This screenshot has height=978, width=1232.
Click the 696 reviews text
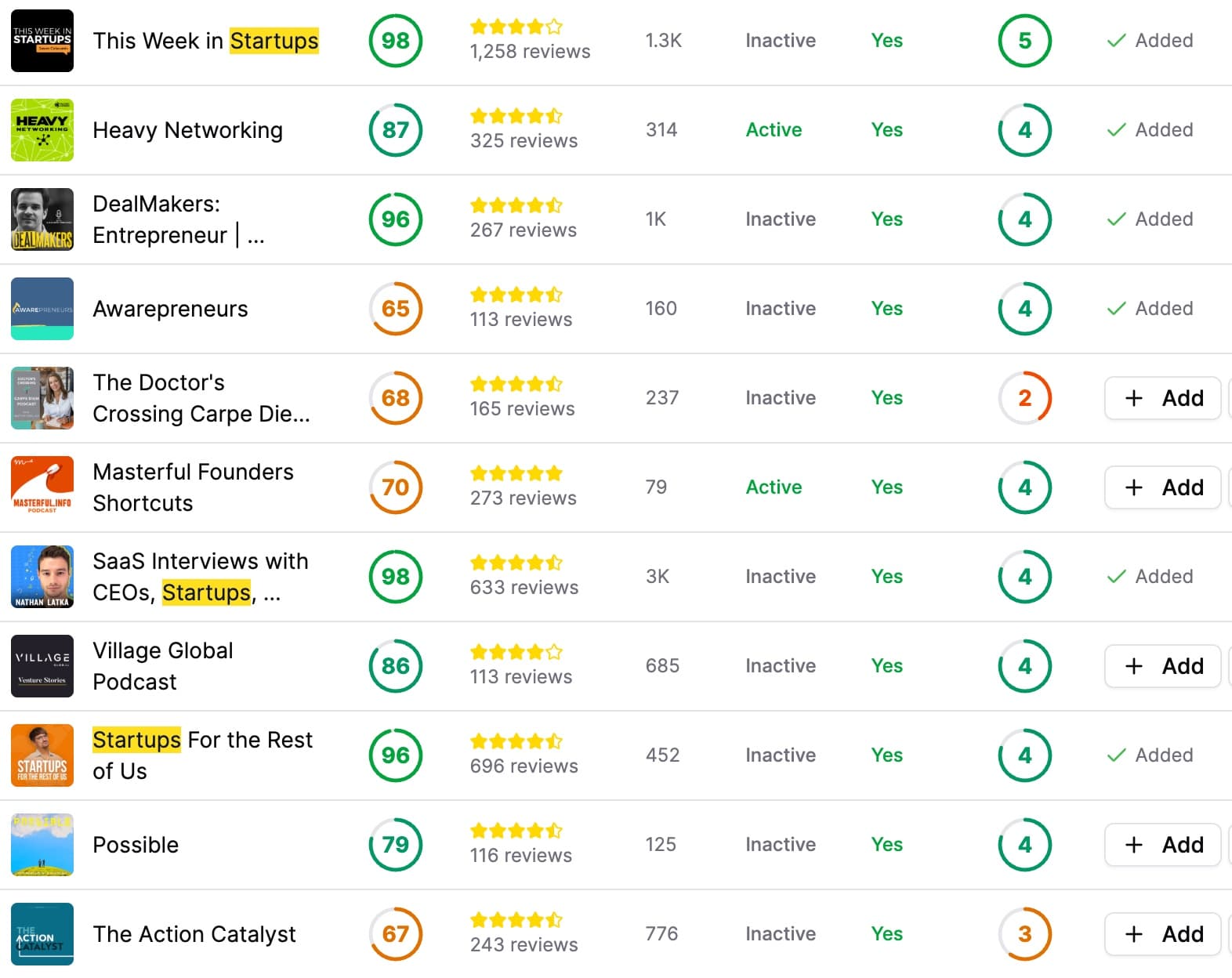tap(524, 766)
